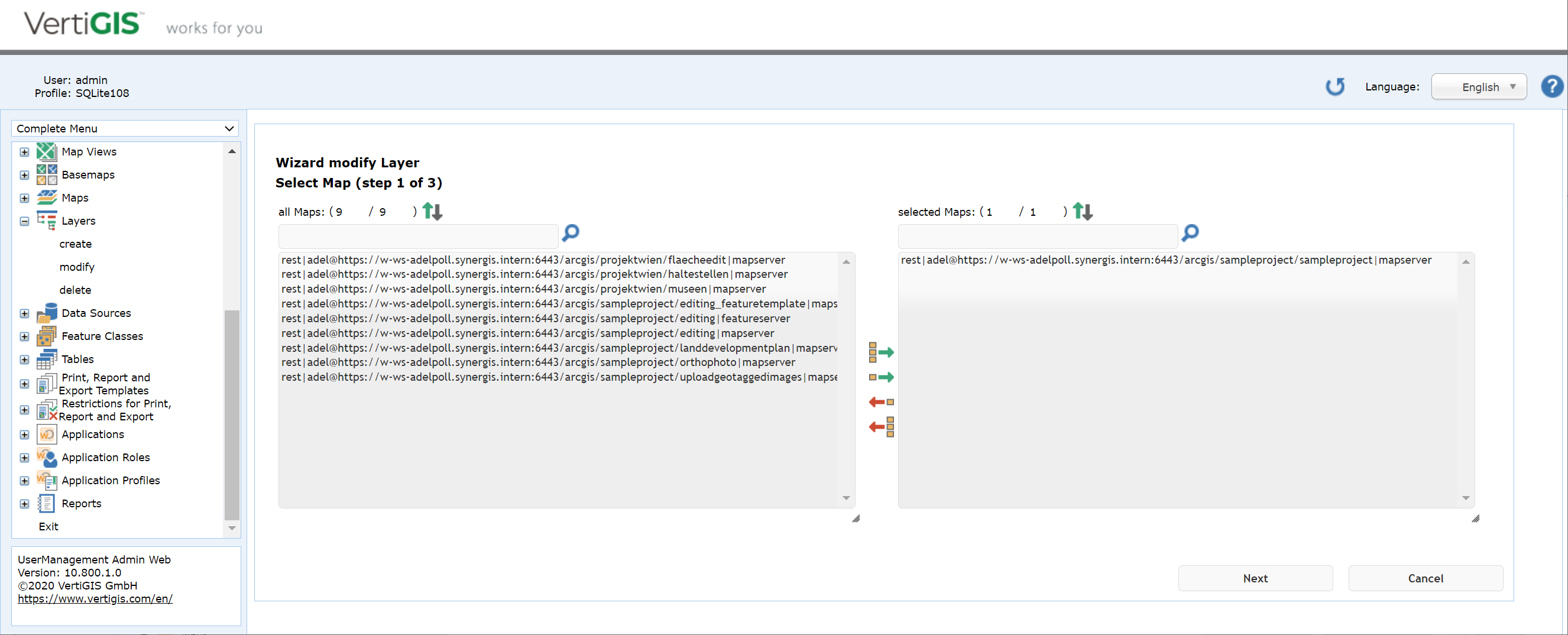This screenshot has width=1568, height=635.
Task: Click the sort arrows icon beside all Maps
Action: 432,211
